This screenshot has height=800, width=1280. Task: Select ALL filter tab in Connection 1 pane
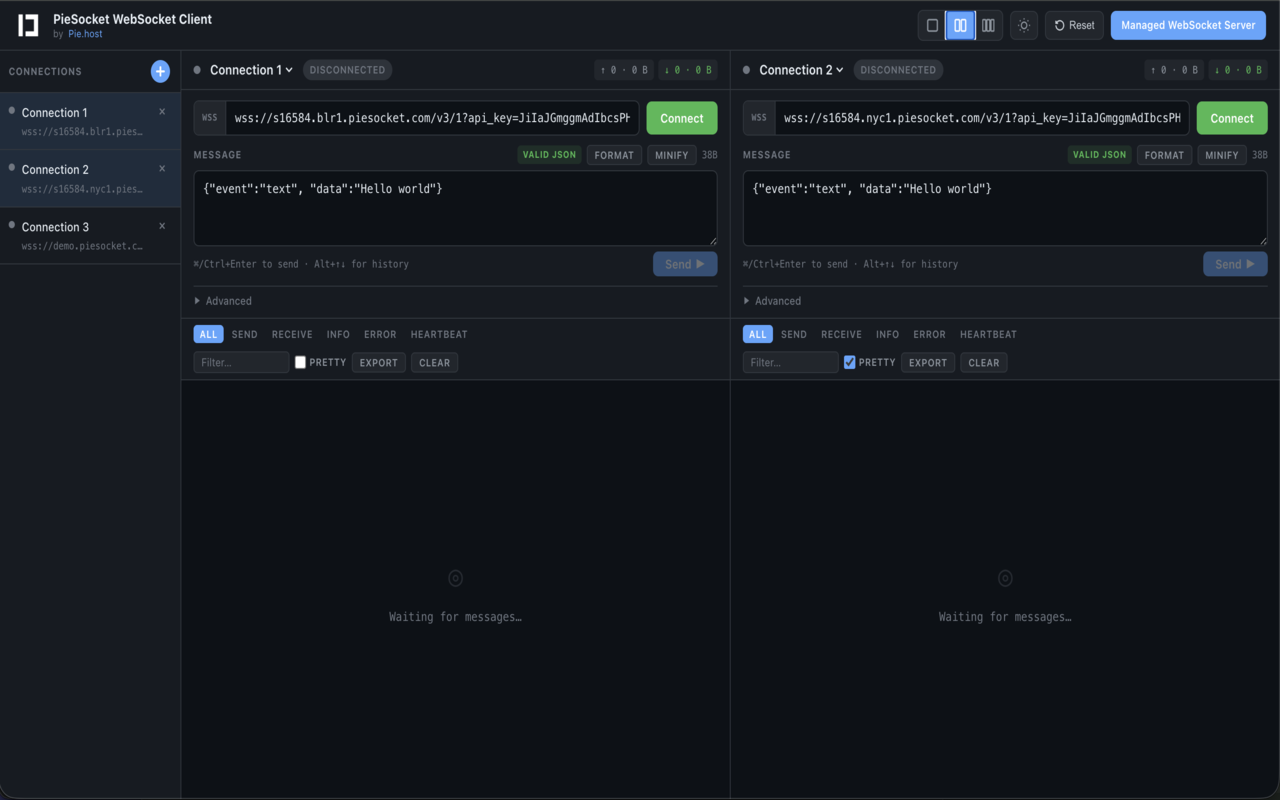[x=208, y=334]
